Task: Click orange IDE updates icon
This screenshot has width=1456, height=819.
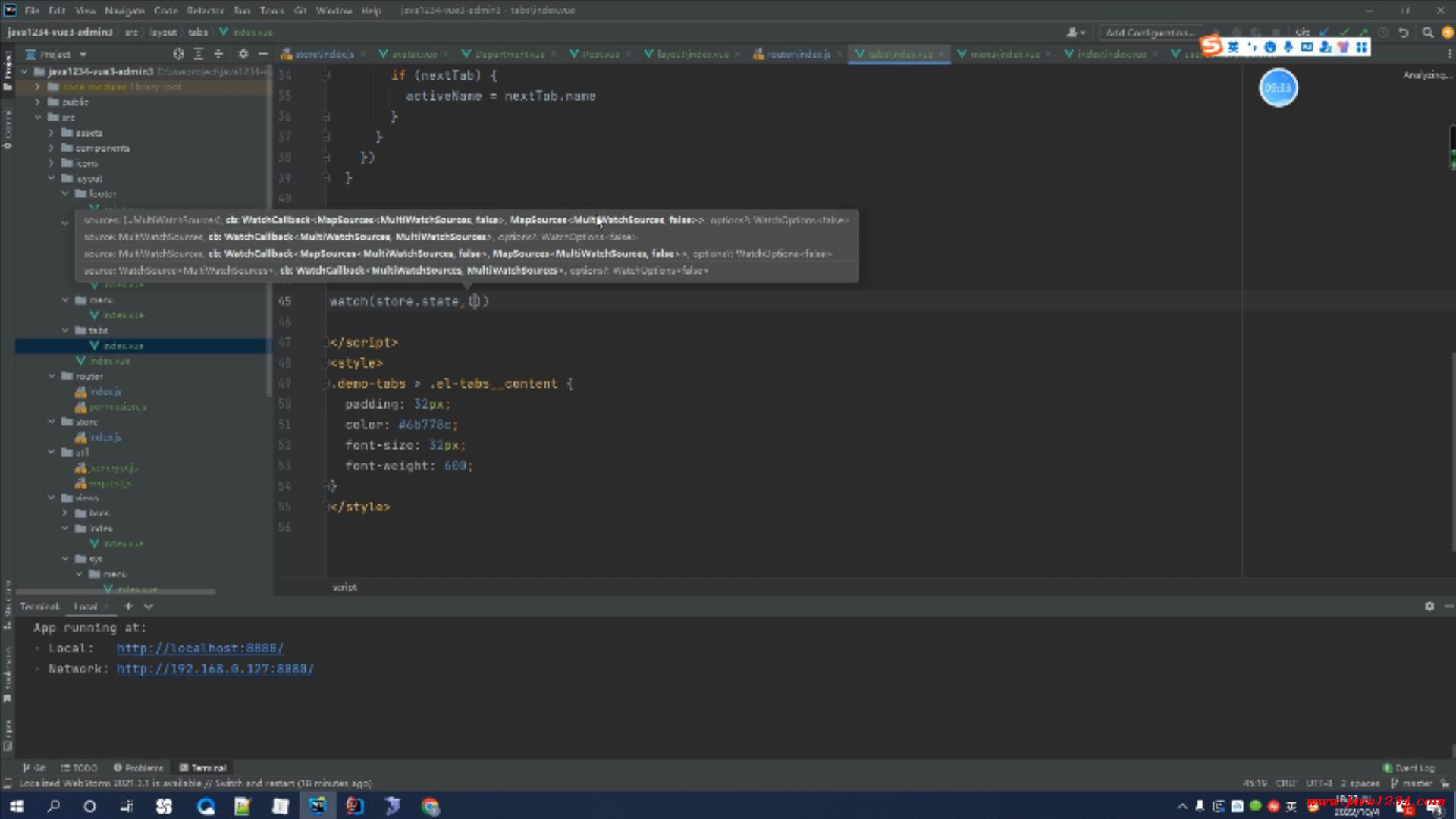Action: 1447,33
